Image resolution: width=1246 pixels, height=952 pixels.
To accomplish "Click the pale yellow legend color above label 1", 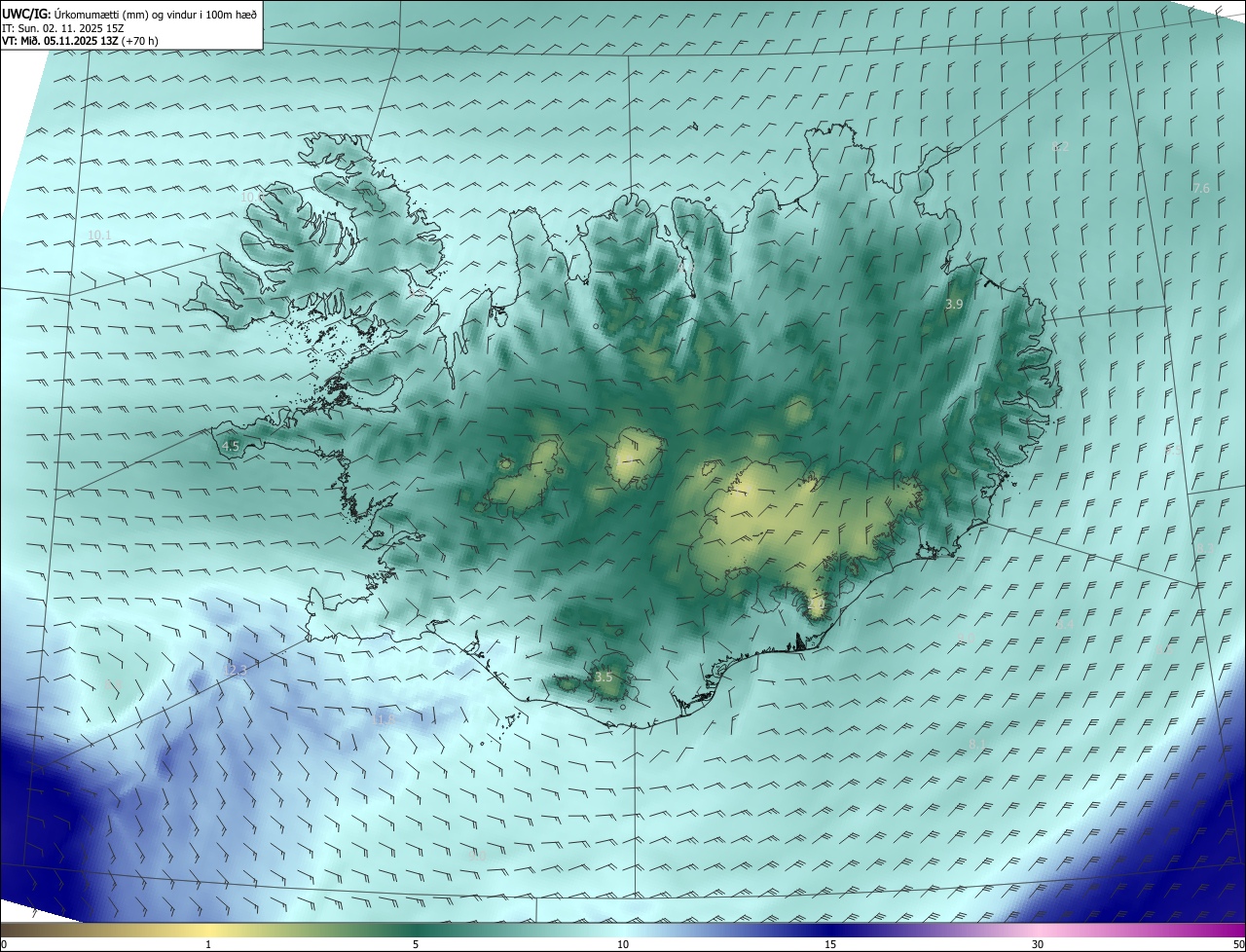I will tap(208, 930).
